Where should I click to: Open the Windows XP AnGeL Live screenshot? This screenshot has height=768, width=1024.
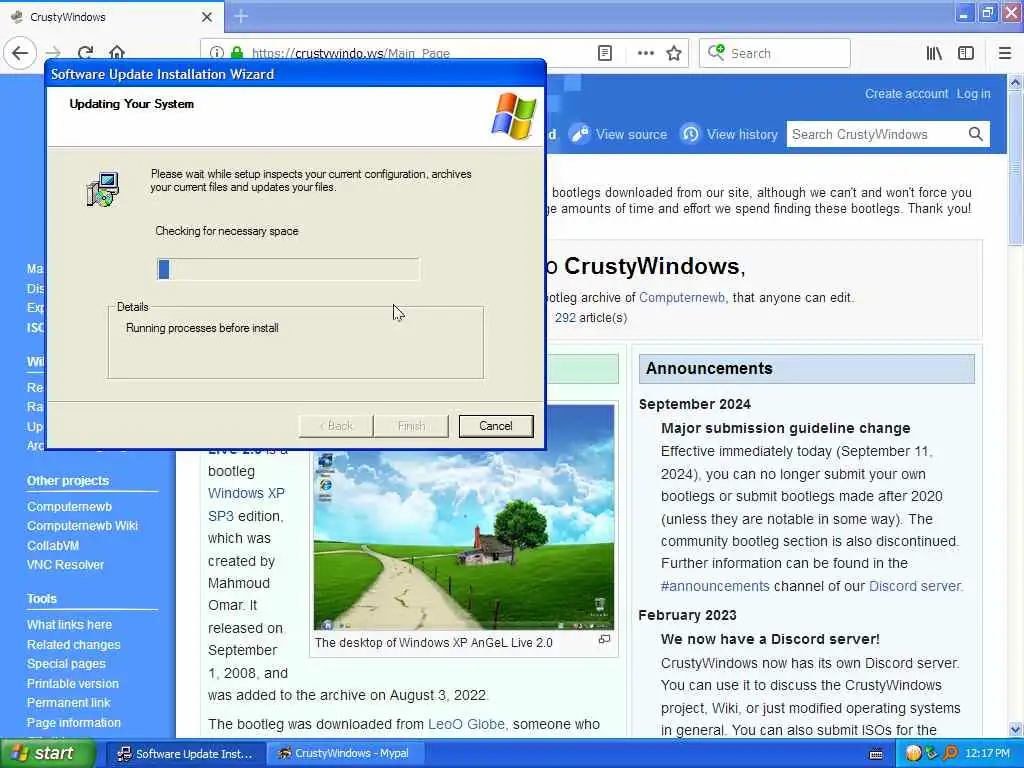(x=464, y=539)
